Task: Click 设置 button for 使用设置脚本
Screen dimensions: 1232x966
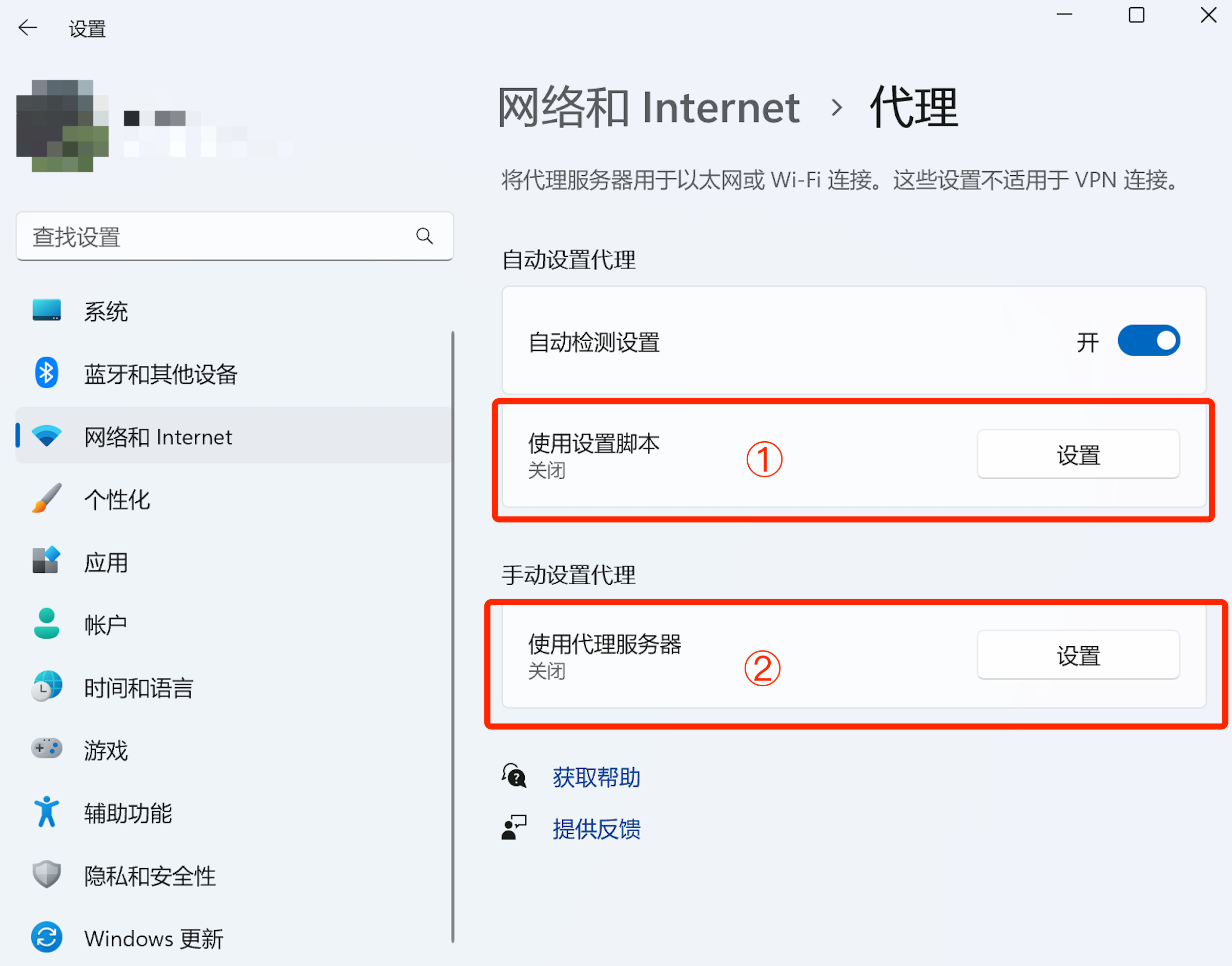Action: [1078, 454]
